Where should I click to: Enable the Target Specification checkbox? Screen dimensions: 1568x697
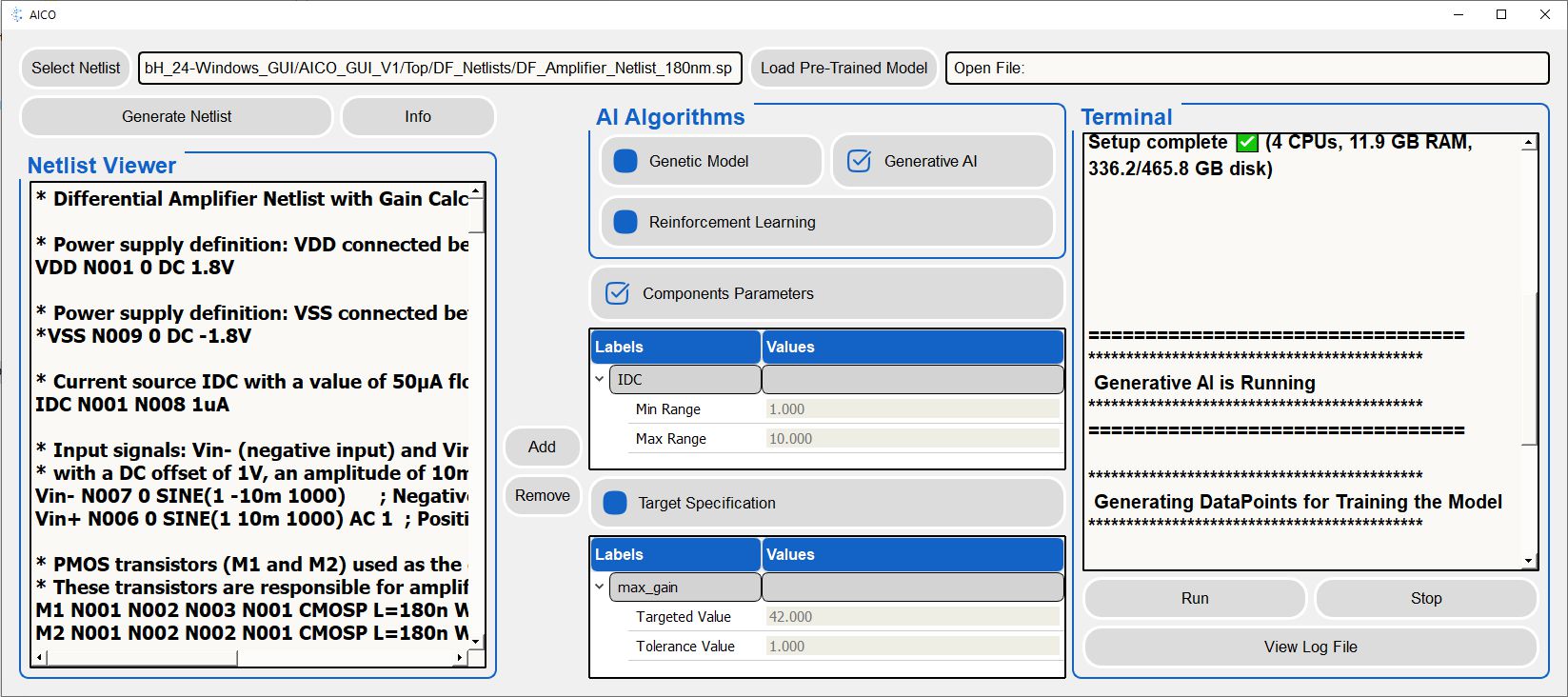[x=615, y=503]
